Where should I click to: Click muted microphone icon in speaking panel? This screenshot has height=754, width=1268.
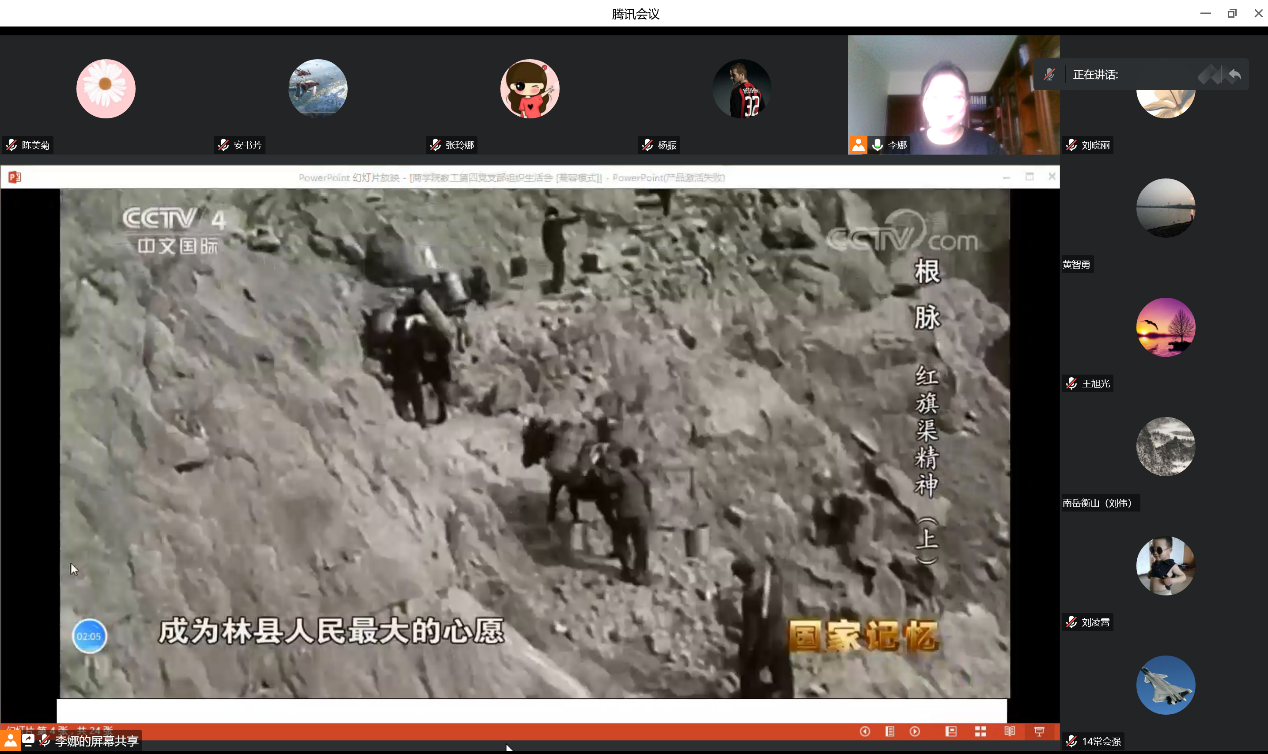pos(1050,75)
